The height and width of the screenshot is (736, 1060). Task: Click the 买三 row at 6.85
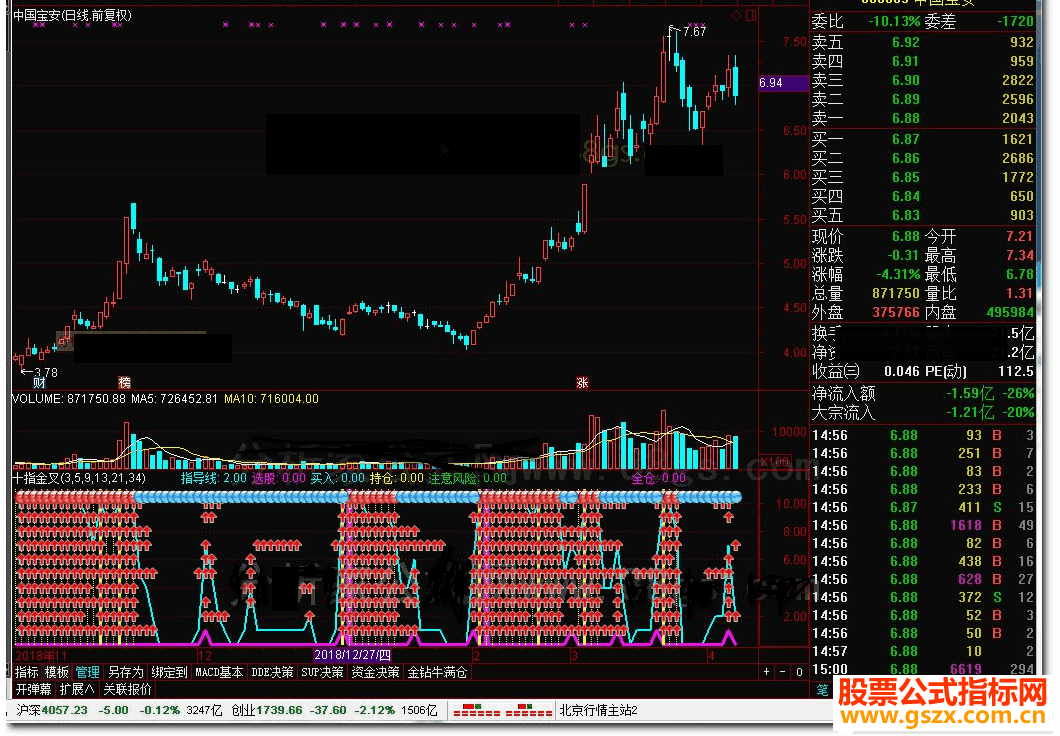coord(922,177)
